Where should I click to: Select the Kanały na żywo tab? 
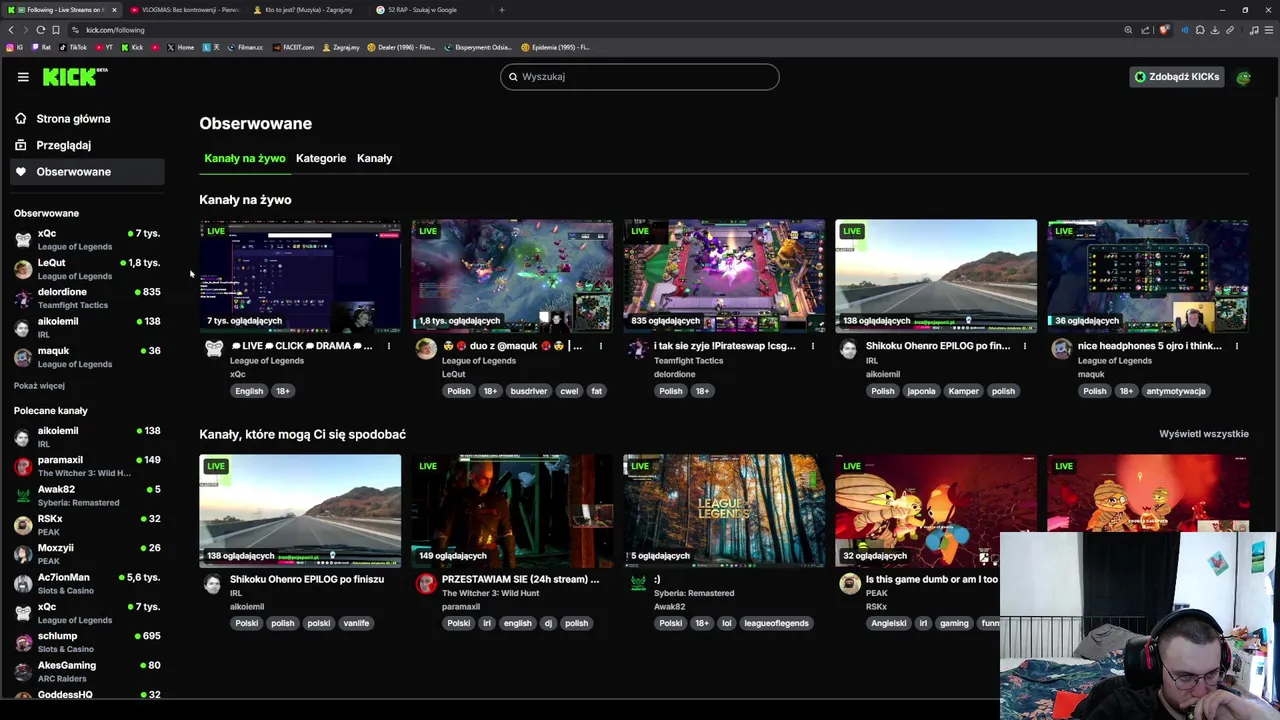pos(245,158)
